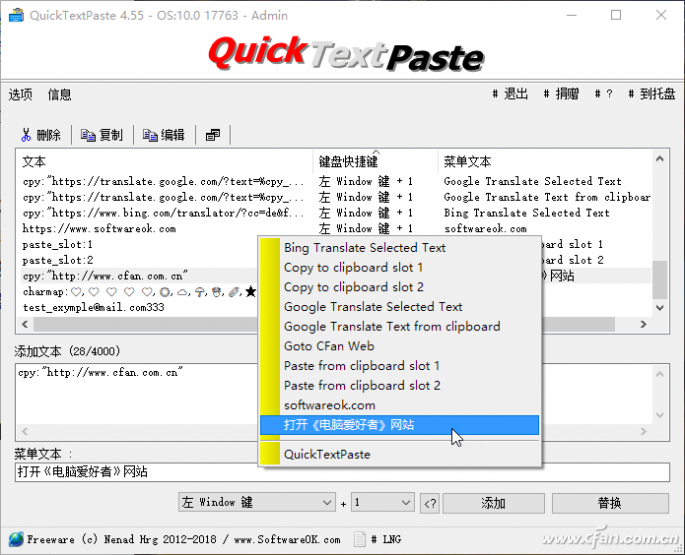Viewport: 685px width, 555px height.
Task: Click the 菜单文本 column header
Action: pos(545,162)
